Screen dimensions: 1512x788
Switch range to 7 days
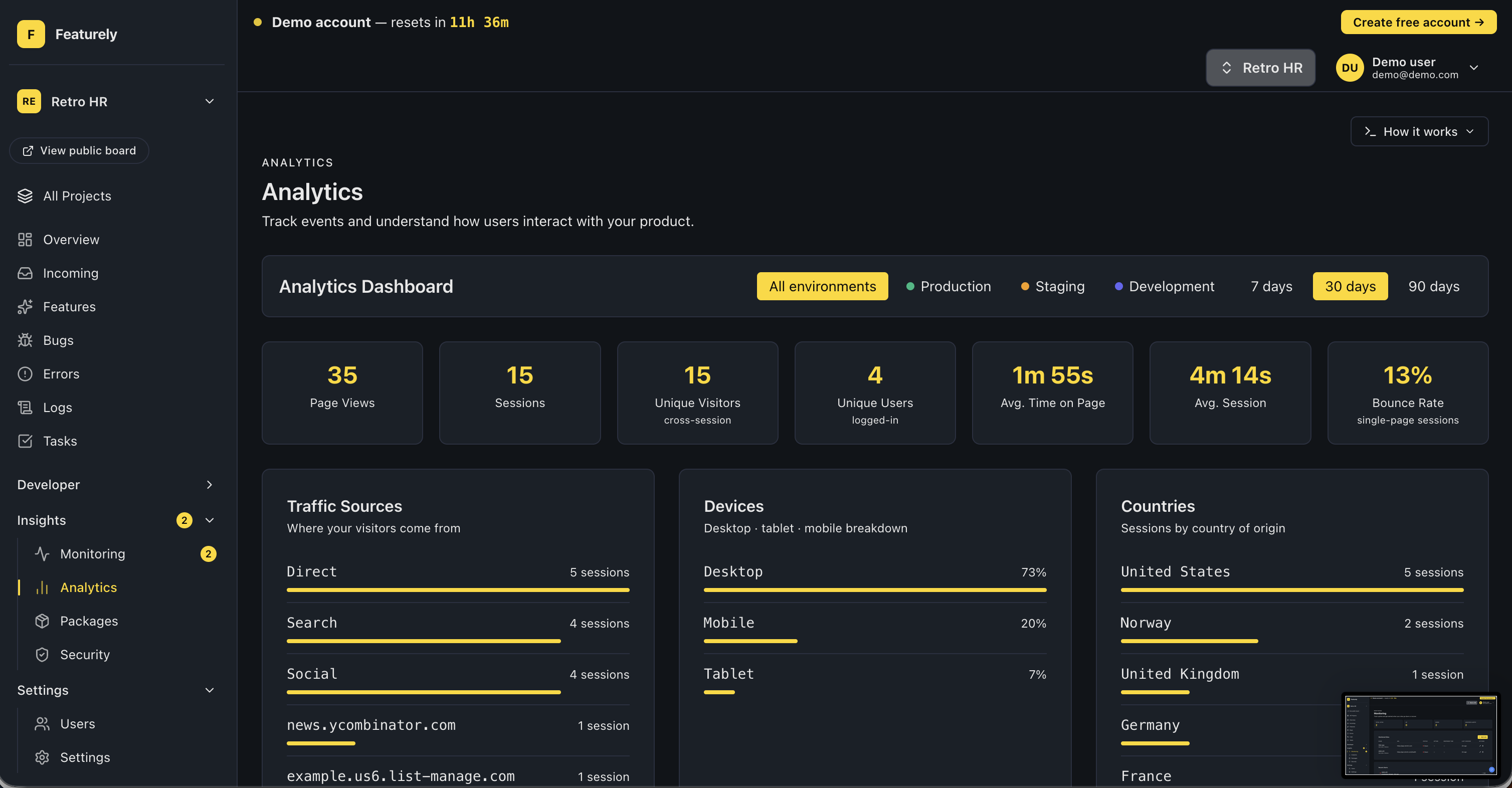click(x=1271, y=286)
